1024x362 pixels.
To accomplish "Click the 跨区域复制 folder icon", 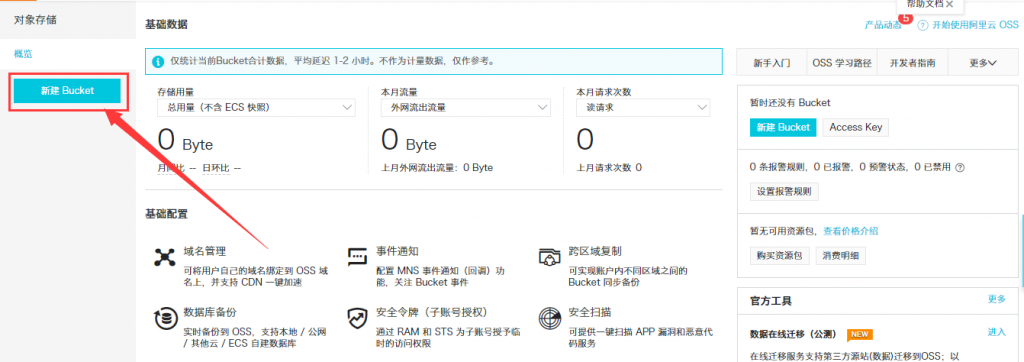I will click(x=550, y=257).
